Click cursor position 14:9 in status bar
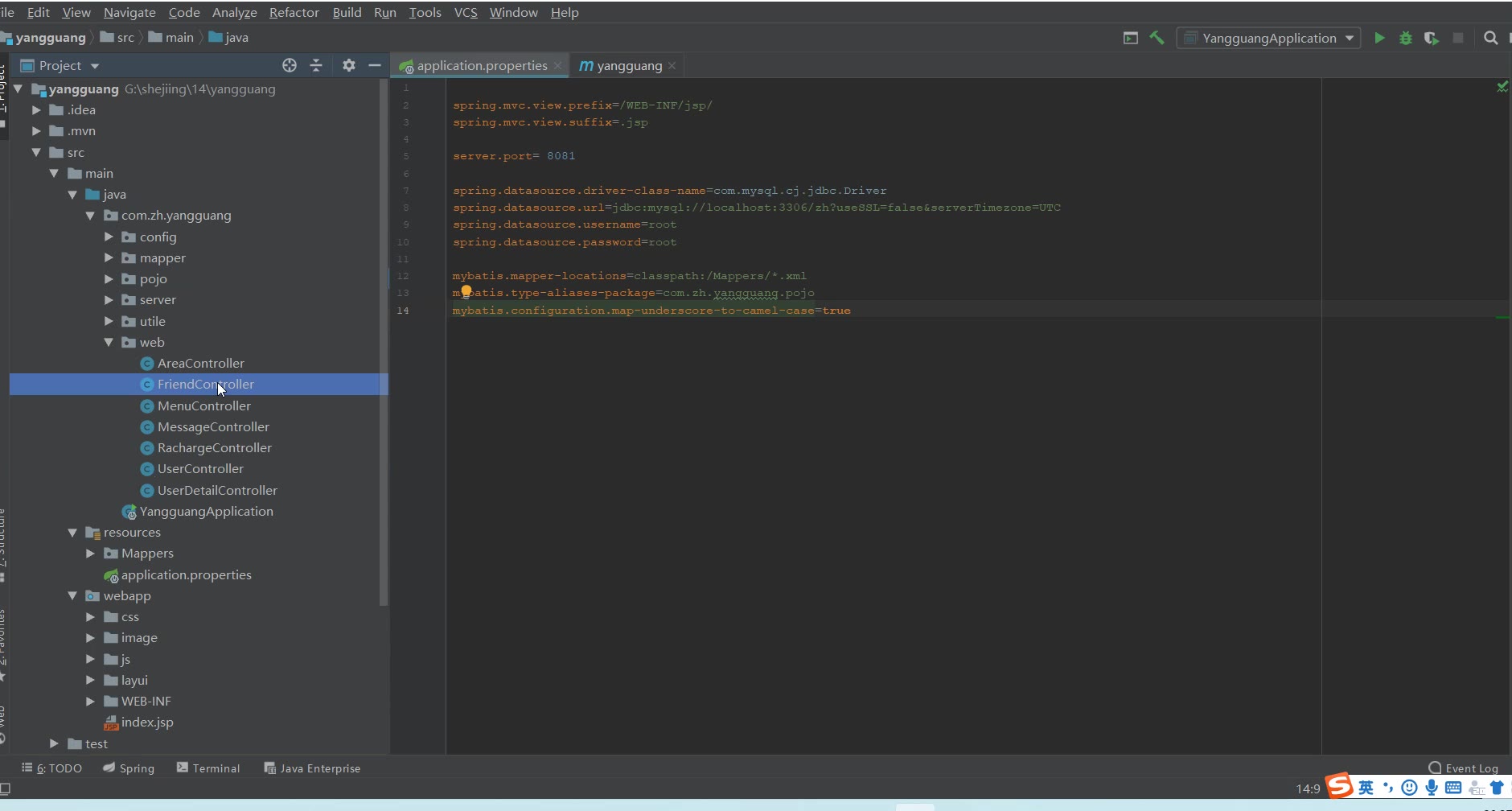 tap(1308, 788)
